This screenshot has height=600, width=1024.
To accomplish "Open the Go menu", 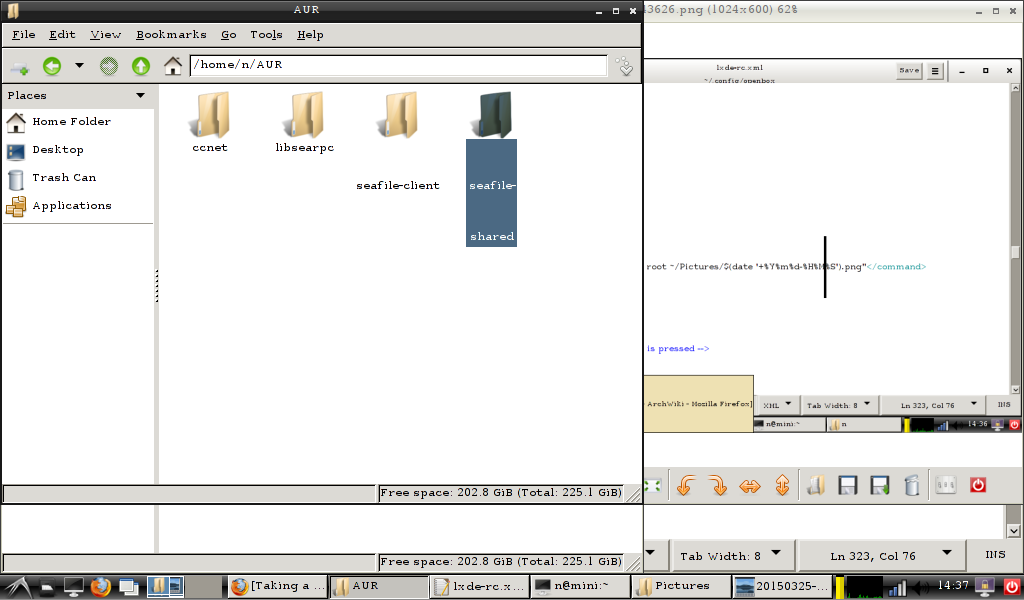I will click(x=229, y=35).
